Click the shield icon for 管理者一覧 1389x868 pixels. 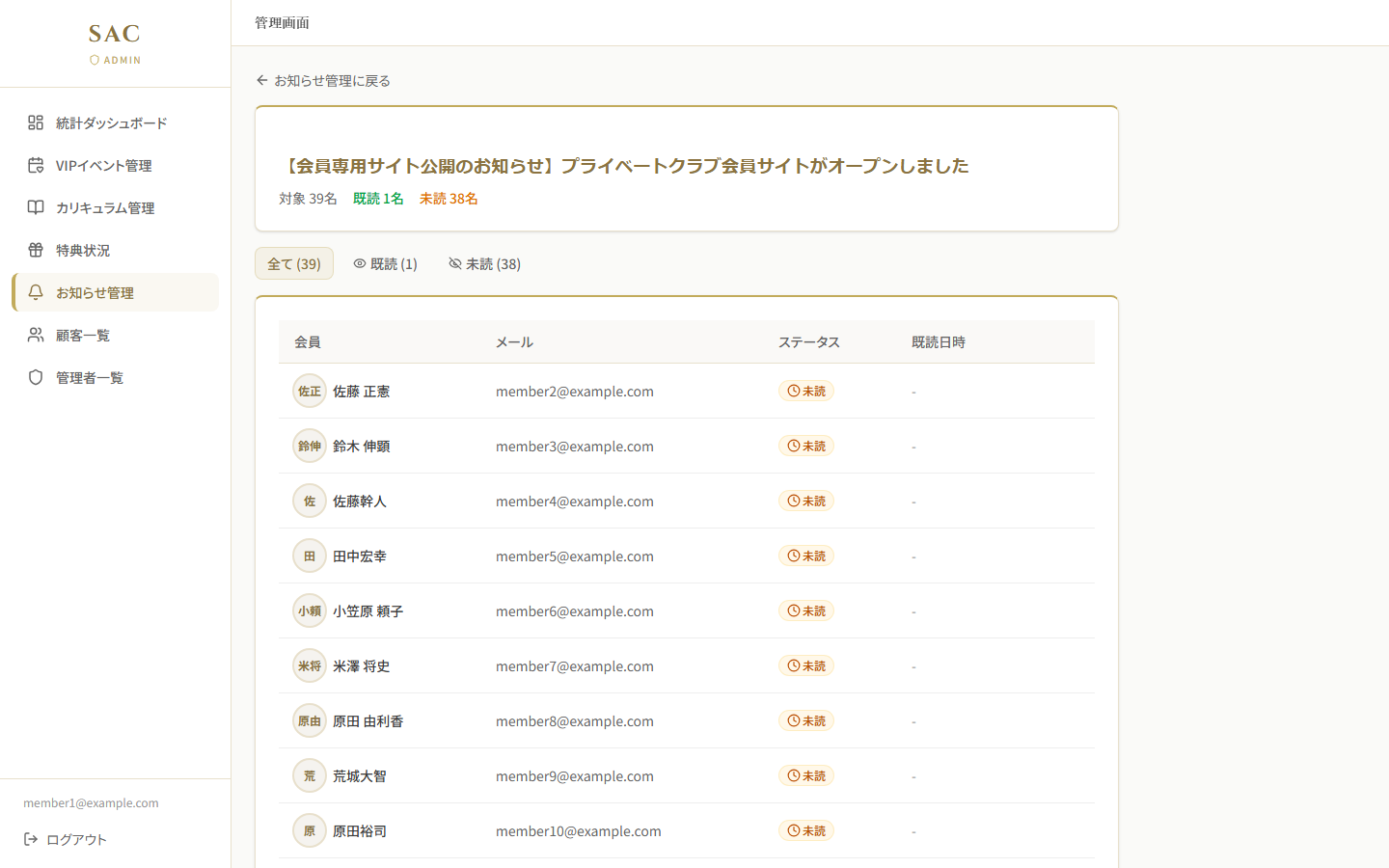tap(36, 377)
